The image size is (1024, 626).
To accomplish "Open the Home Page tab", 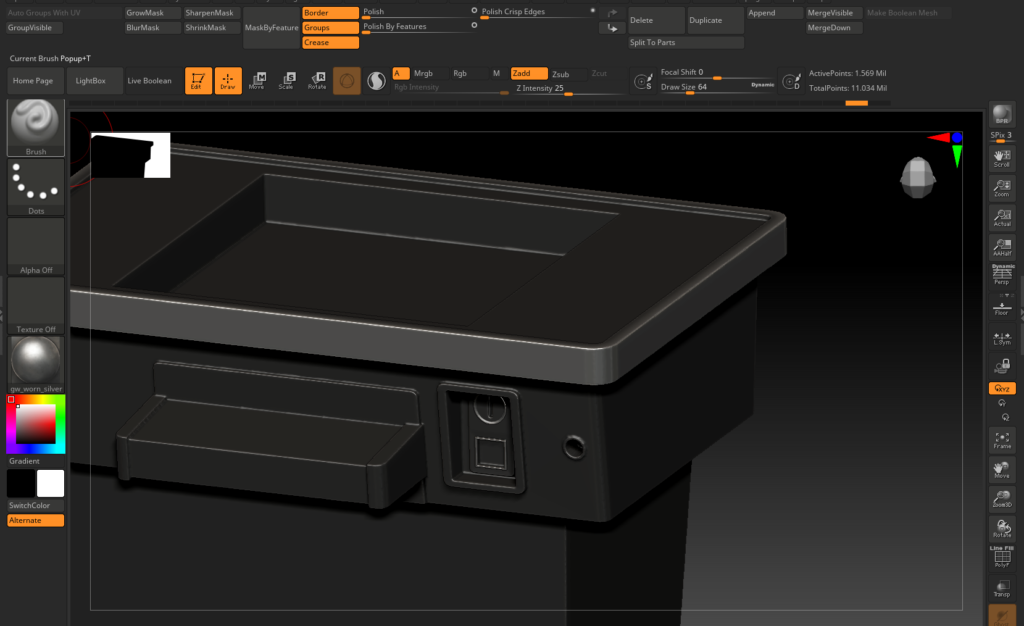I will [x=33, y=81].
